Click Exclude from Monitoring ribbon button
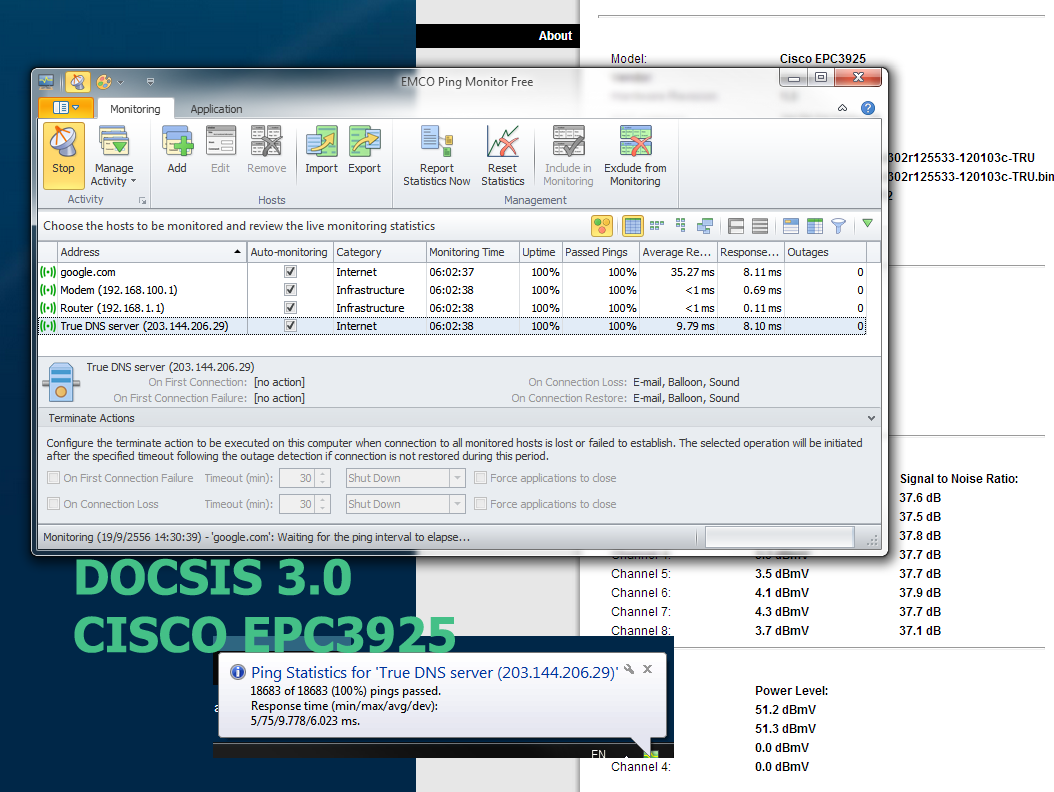This screenshot has width=1054, height=792. (x=635, y=156)
